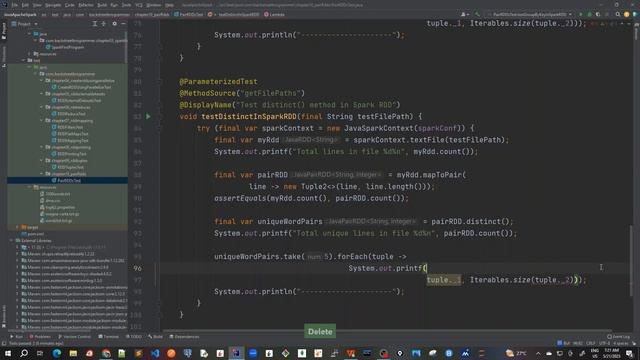The image size is (640, 360).
Task: Open the Windows notification center icon
Action: pyautogui.click(x=630, y=353)
